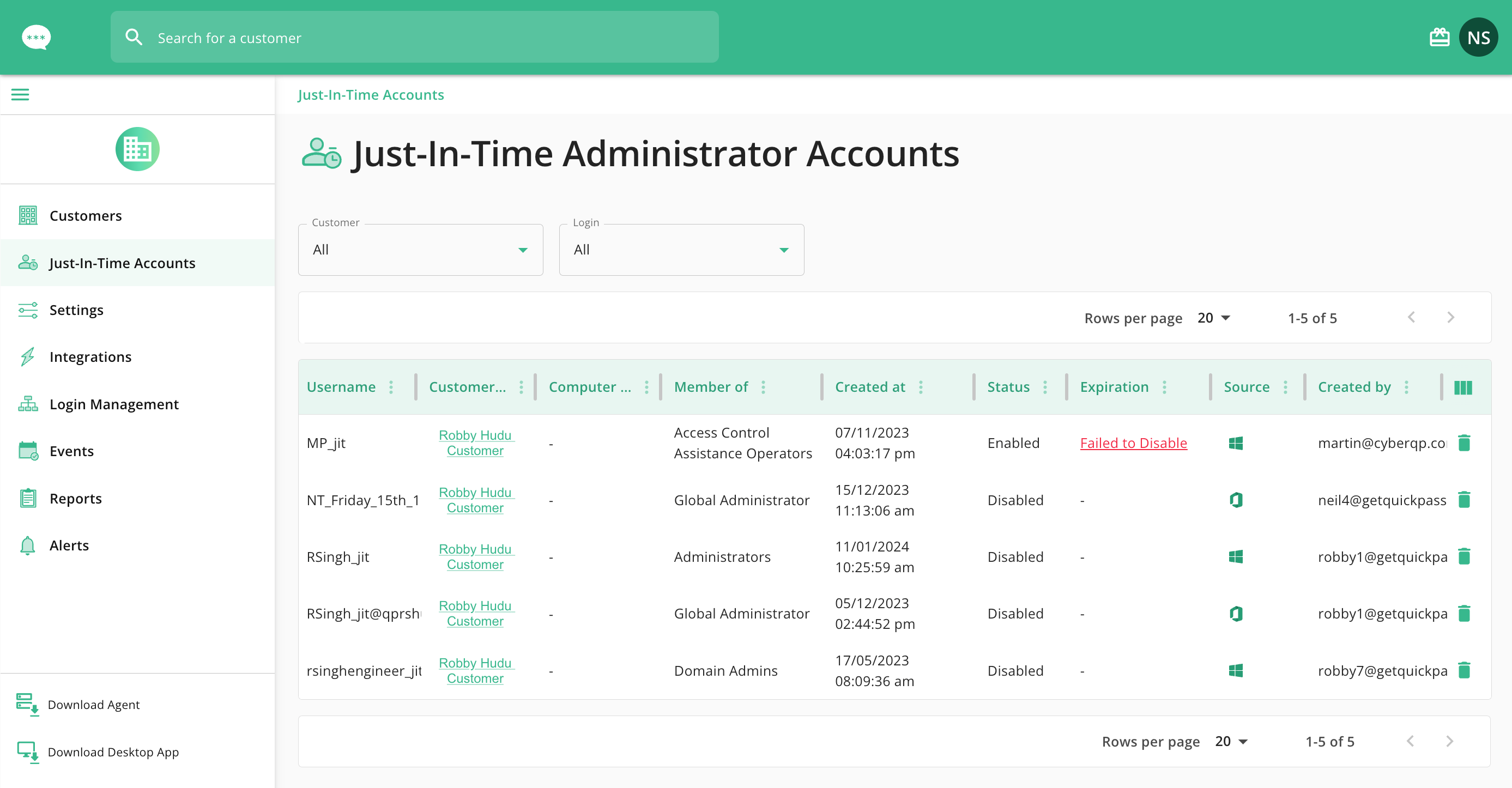
Task: Expand the Customer filter dropdown
Action: click(420, 250)
